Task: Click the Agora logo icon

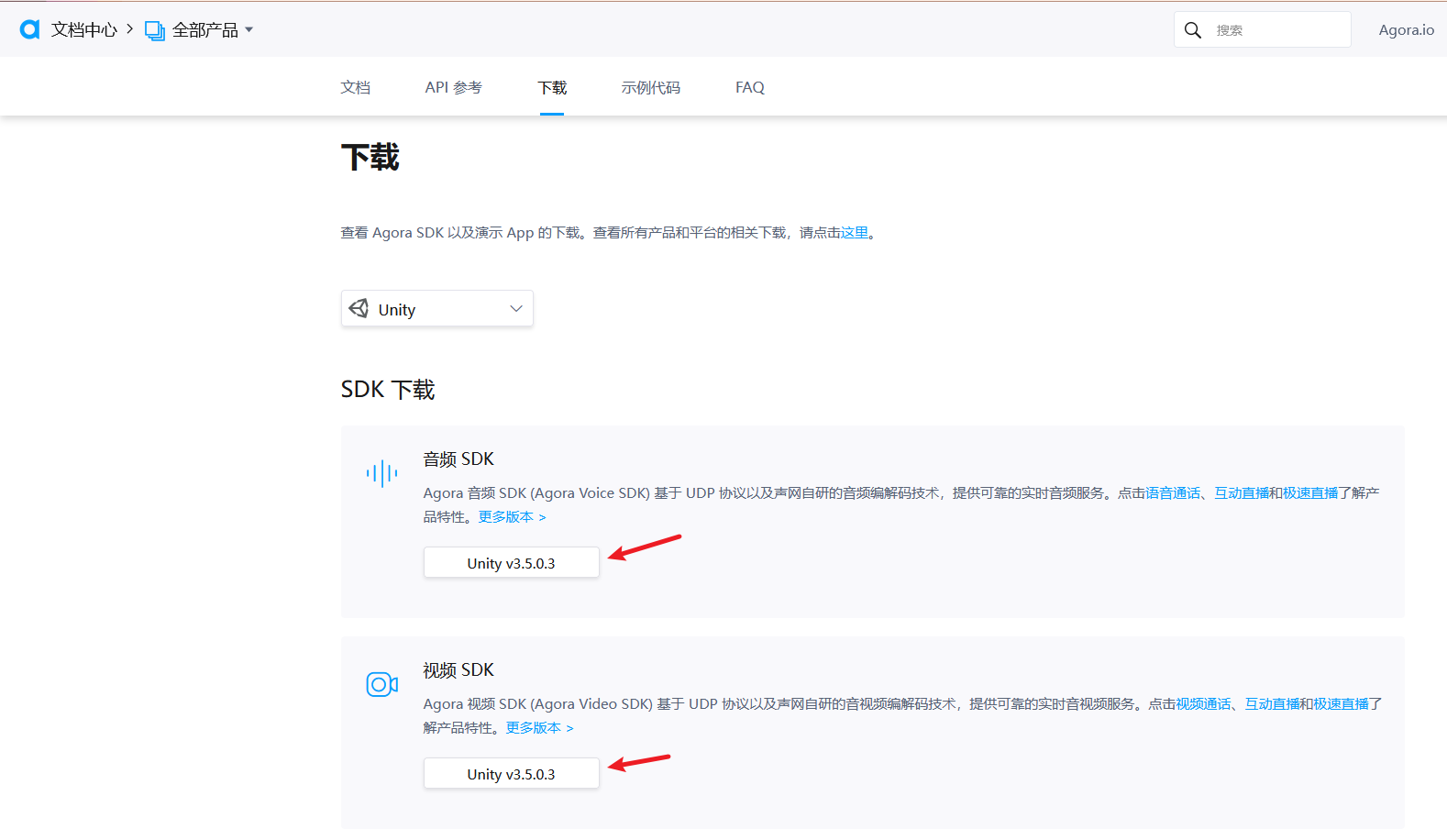Action: pos(30,29)
